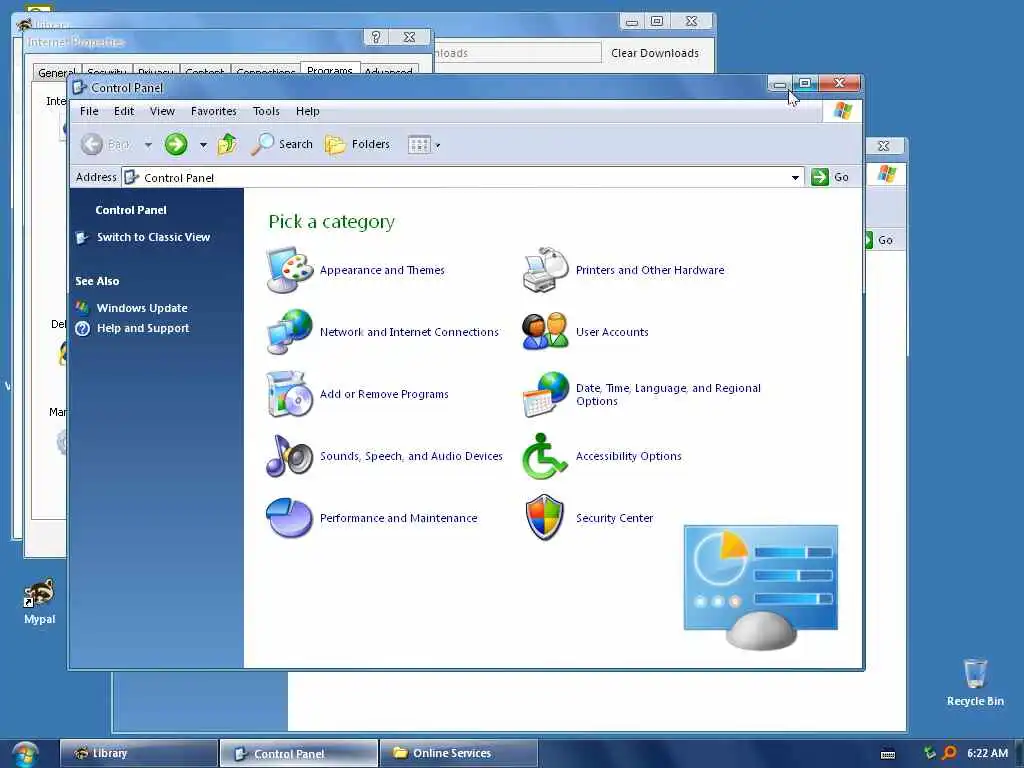This screenshot has width=1024, height=768.
Task: Click the Windows Update sidebar icon
Action: tap(82, 308)
